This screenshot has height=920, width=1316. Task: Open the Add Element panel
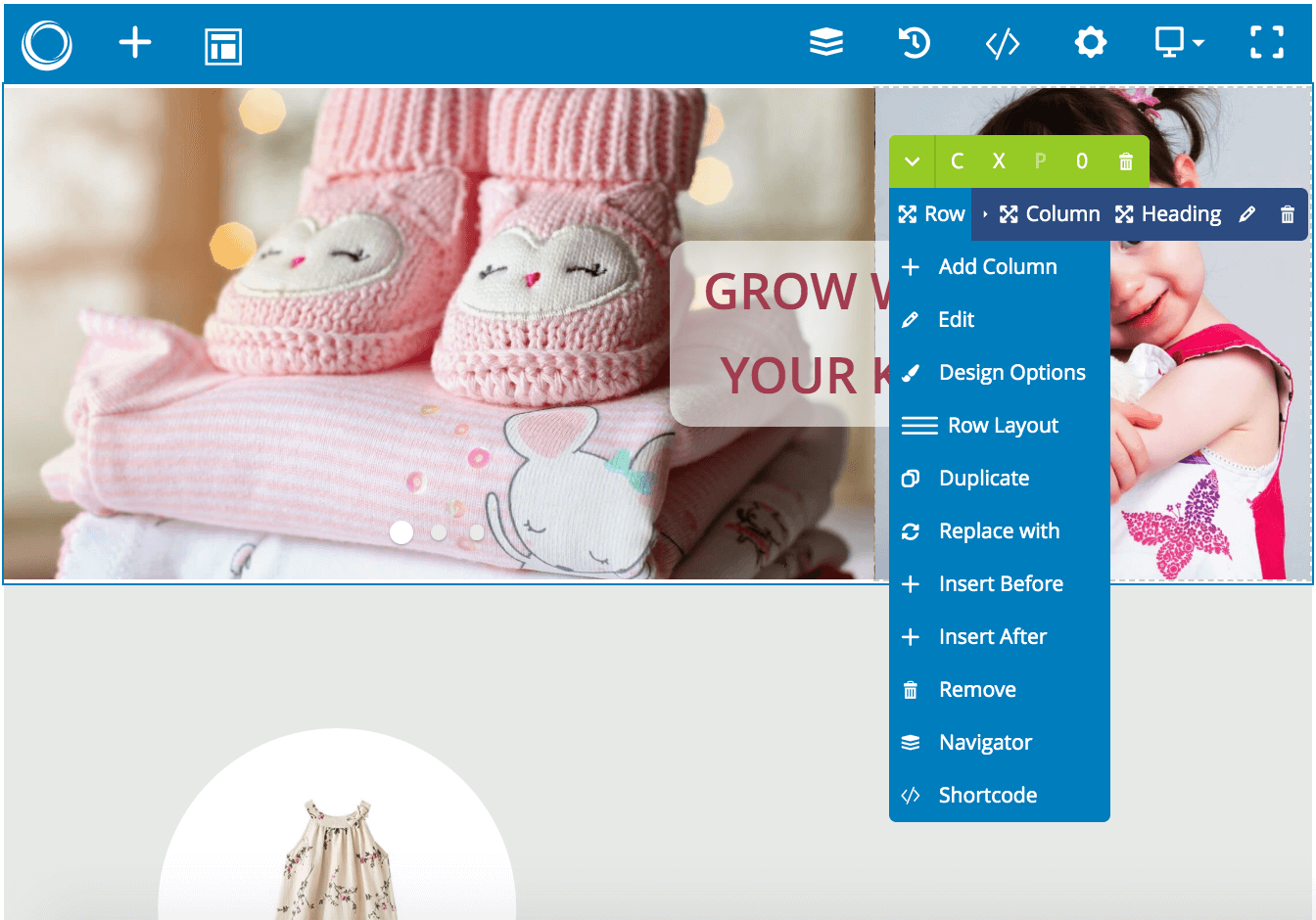[x=135, y=43]
